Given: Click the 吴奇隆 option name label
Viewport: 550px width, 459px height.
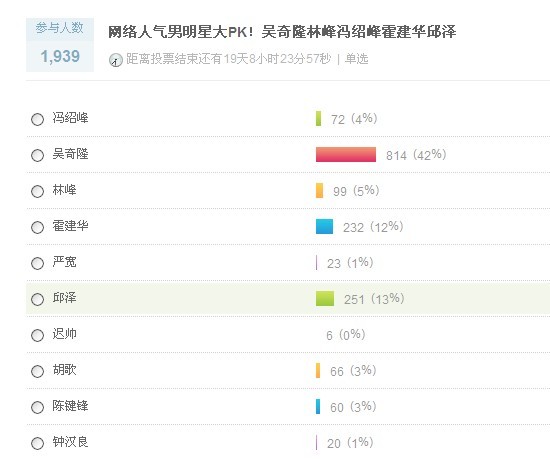Looking at the screenshot, I should 71,154.
